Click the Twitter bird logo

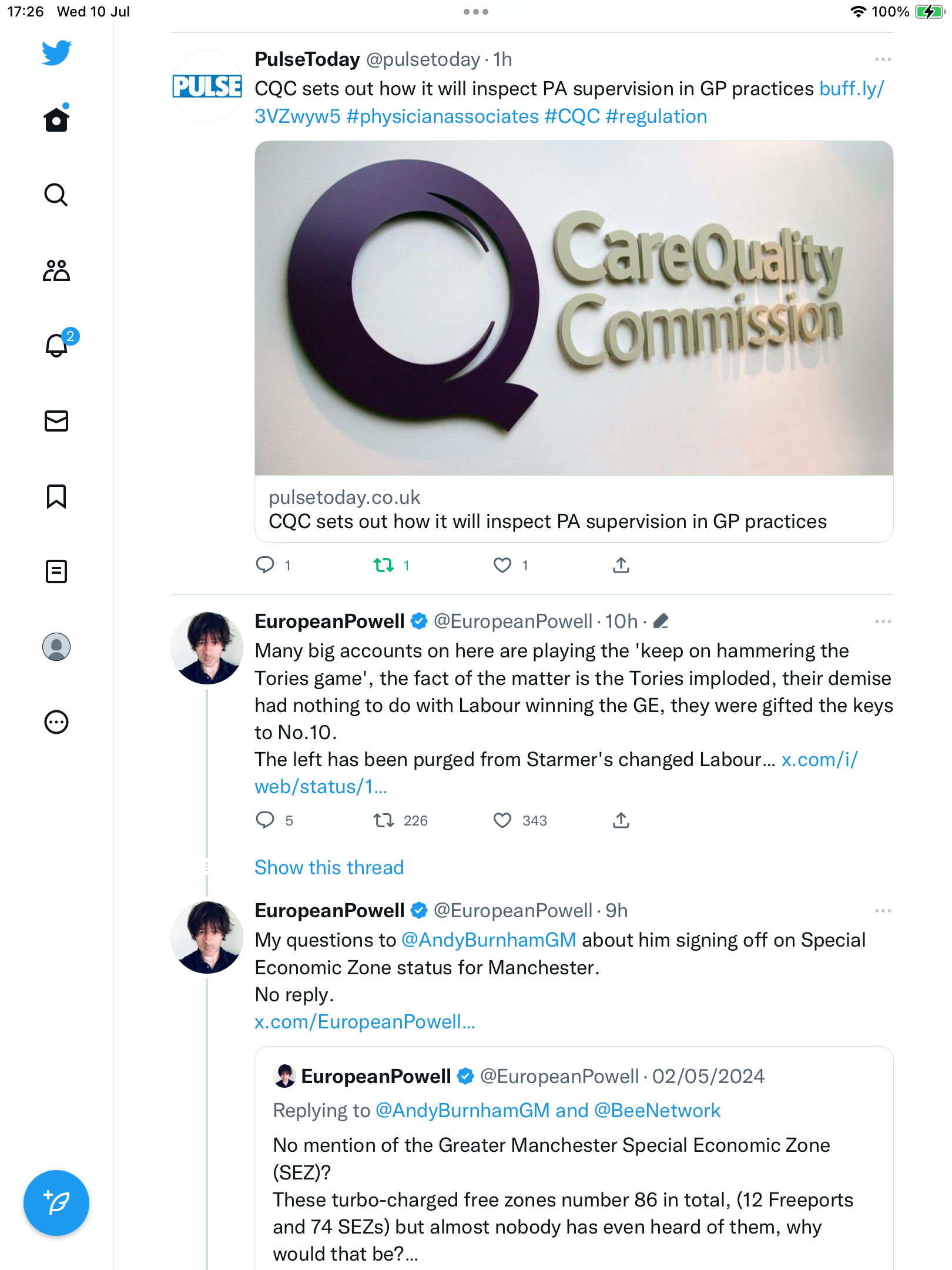[x=56, y=53]
